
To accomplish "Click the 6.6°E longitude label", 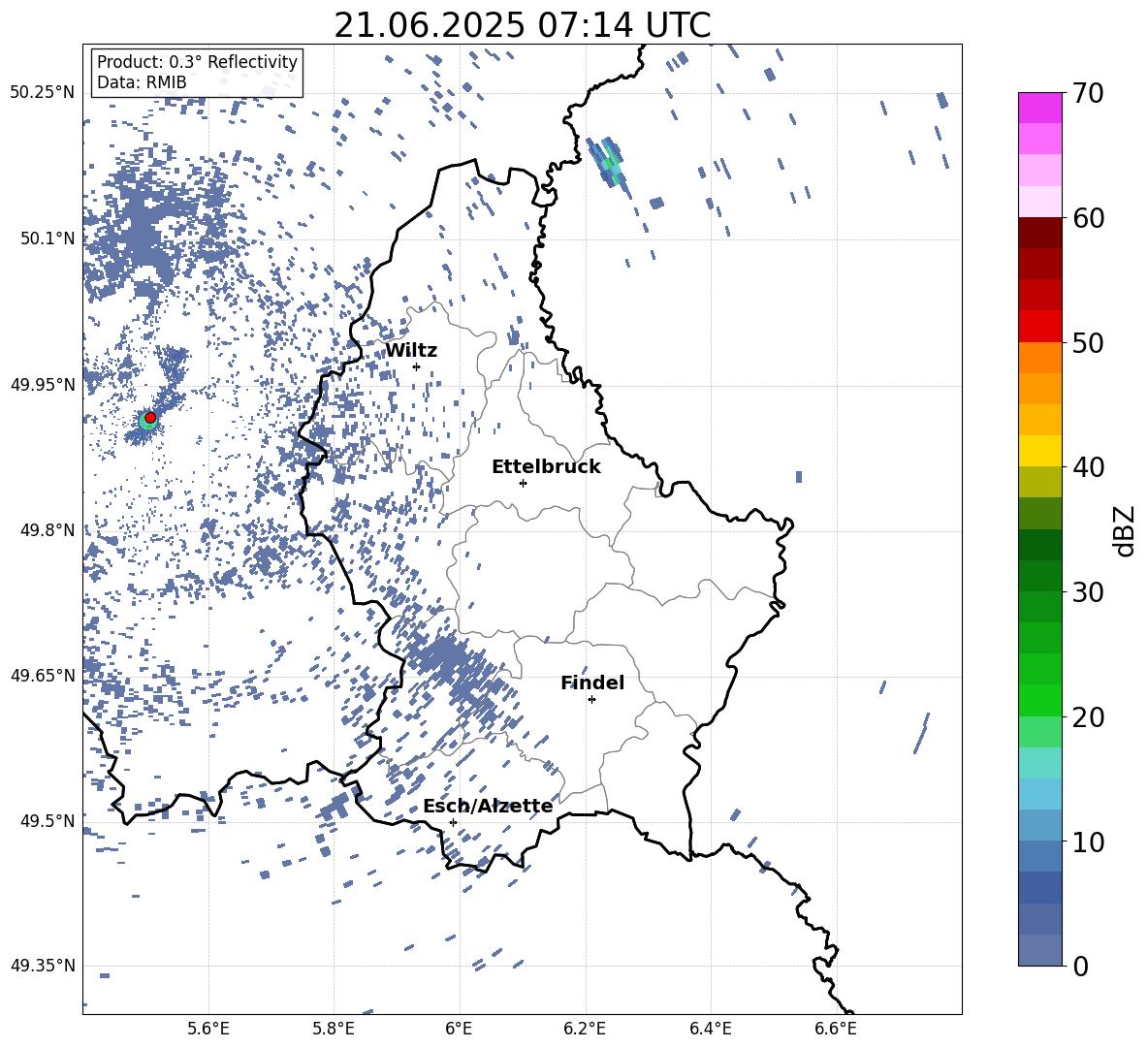I will (836, 1029).
